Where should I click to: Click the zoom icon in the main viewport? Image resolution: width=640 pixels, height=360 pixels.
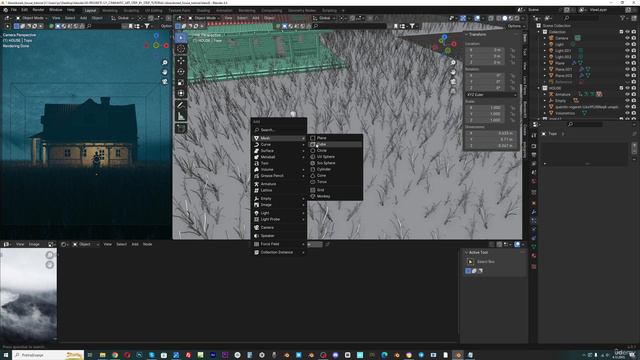pos(453,62)
